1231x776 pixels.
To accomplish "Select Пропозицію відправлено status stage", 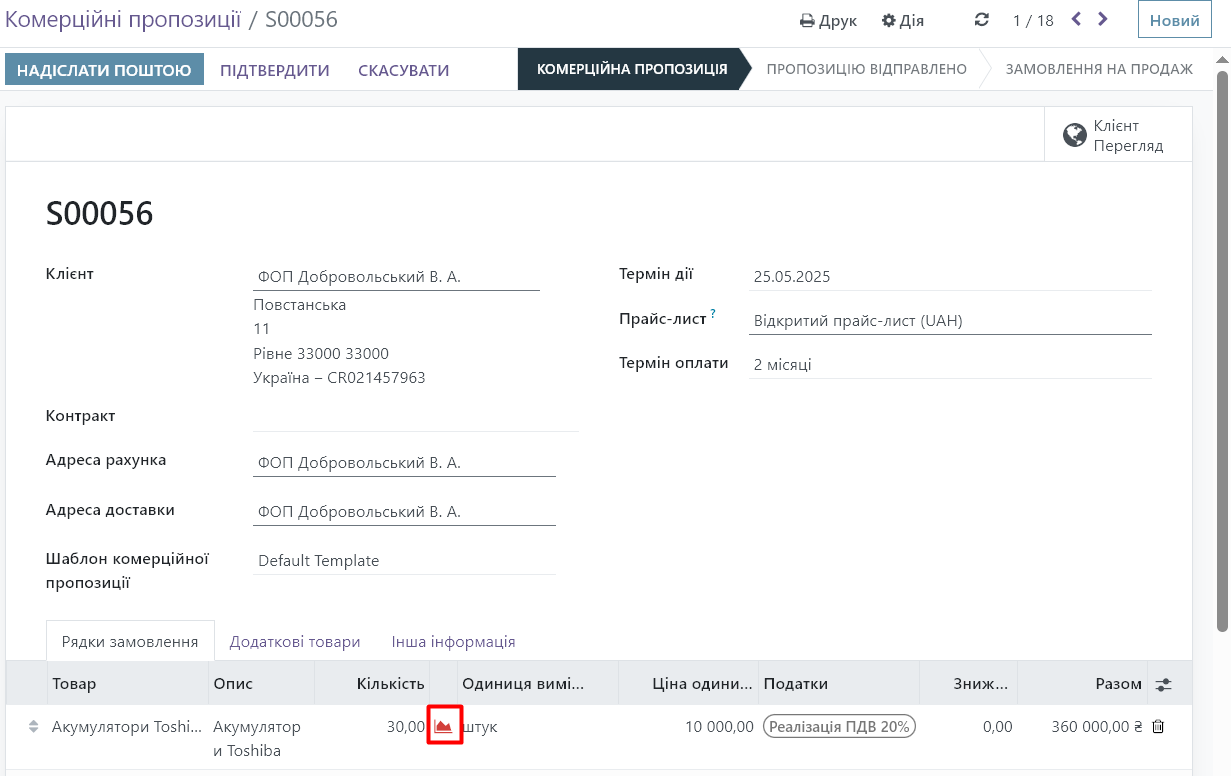I will [866, 69].
